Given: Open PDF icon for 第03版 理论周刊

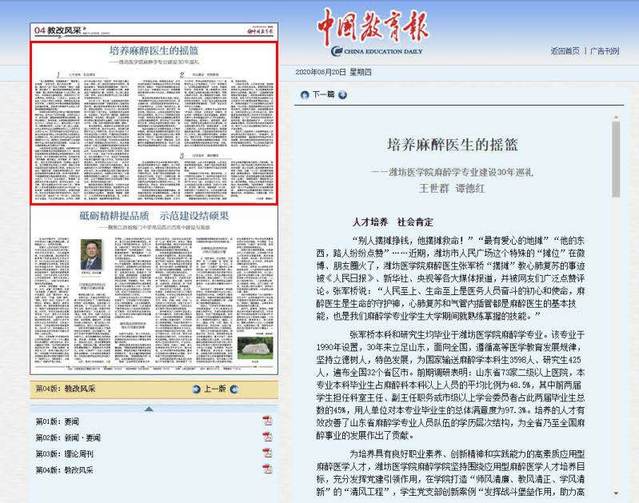Looking at the screenshot, I should [x=267, y=453].
